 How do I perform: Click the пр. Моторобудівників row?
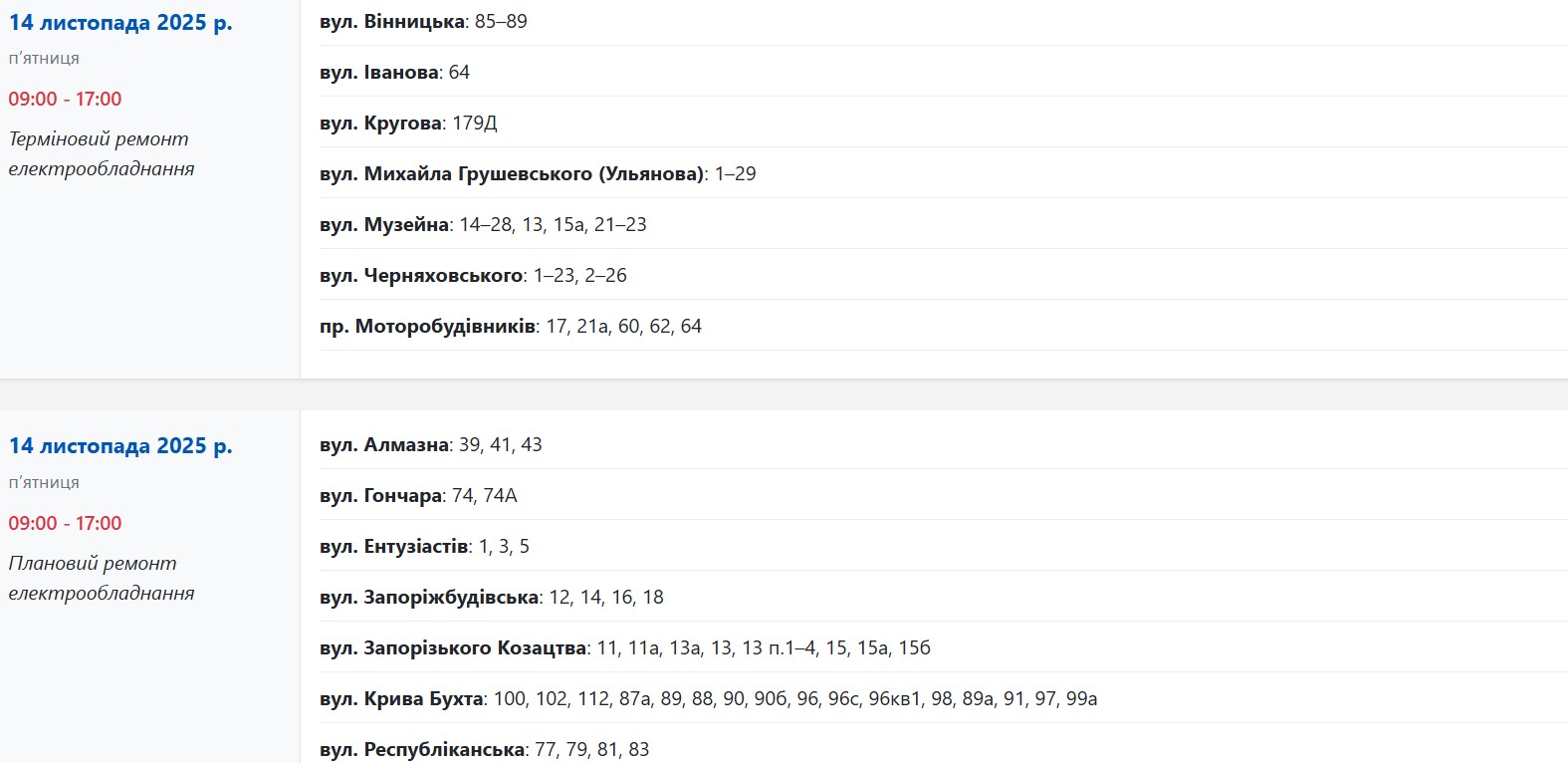510,326
